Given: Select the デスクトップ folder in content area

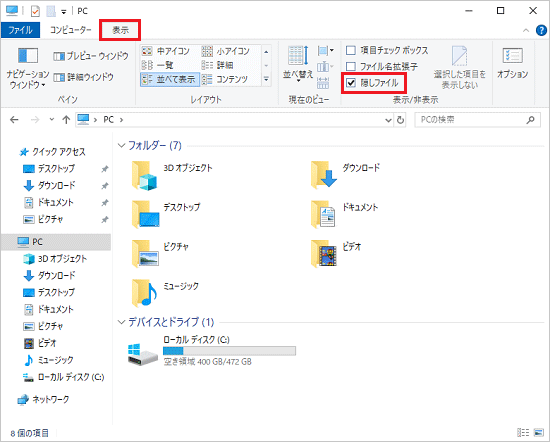Looking at the screenshot, I should [167, 215].
